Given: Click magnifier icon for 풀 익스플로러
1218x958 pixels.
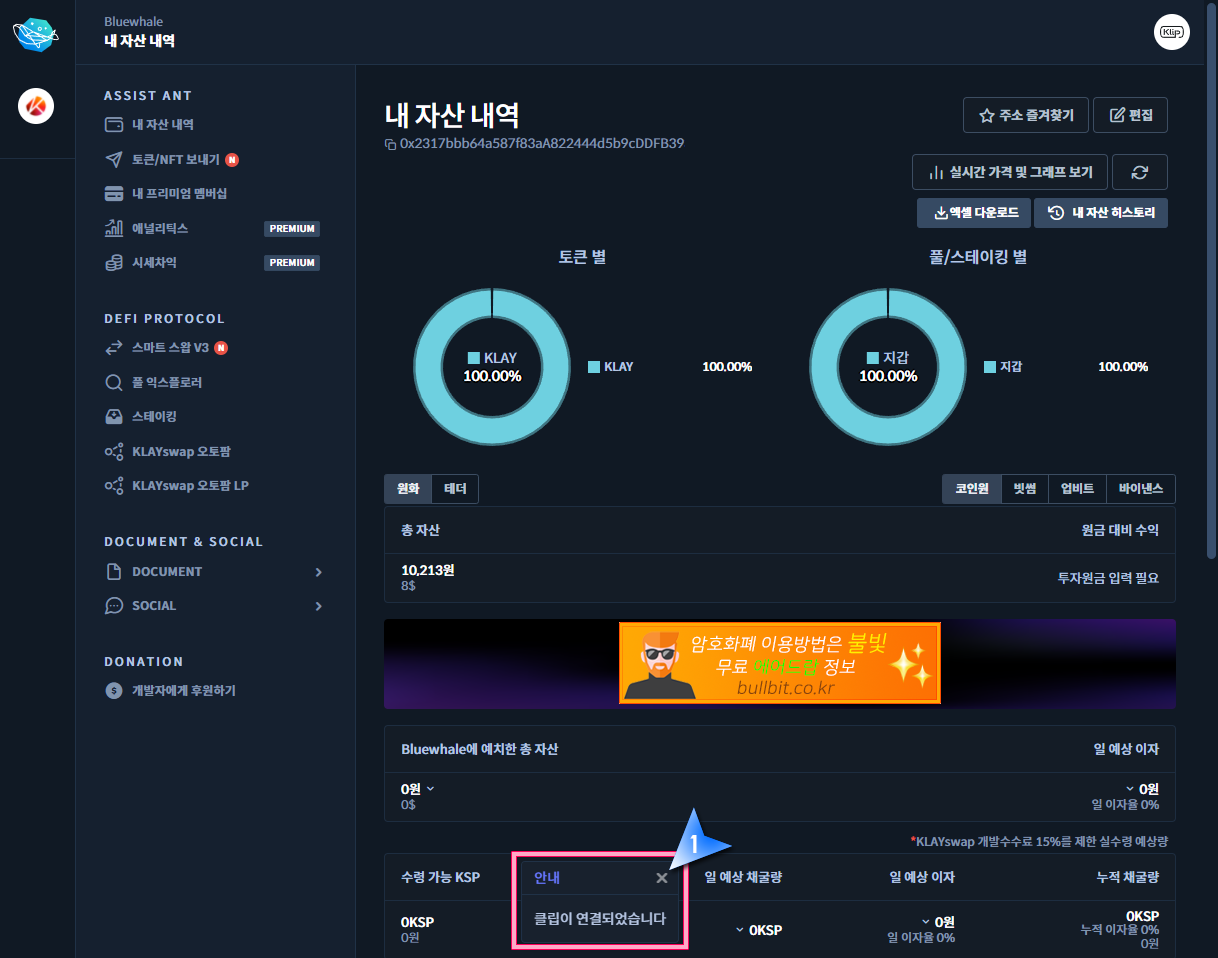Looking at the screenshot, I should 114,382.
